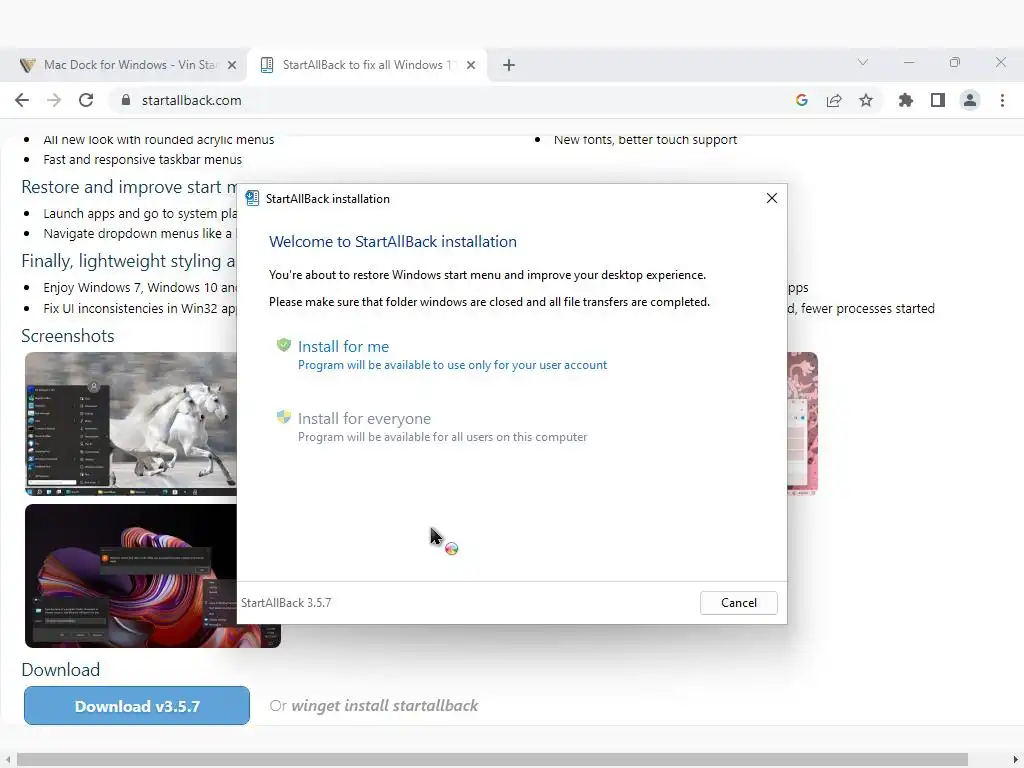Click the Google icon in address bar

[x=802, y=100]
